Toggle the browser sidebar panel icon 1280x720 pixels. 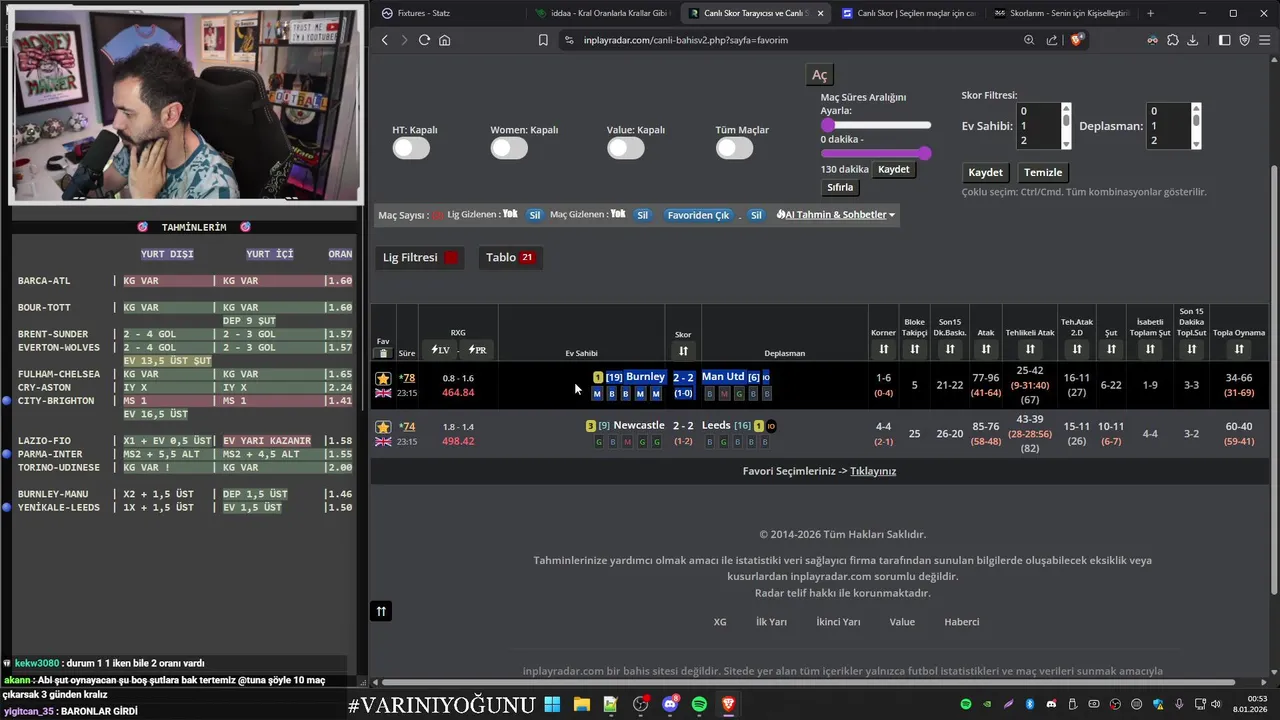tap(1224, 40)
